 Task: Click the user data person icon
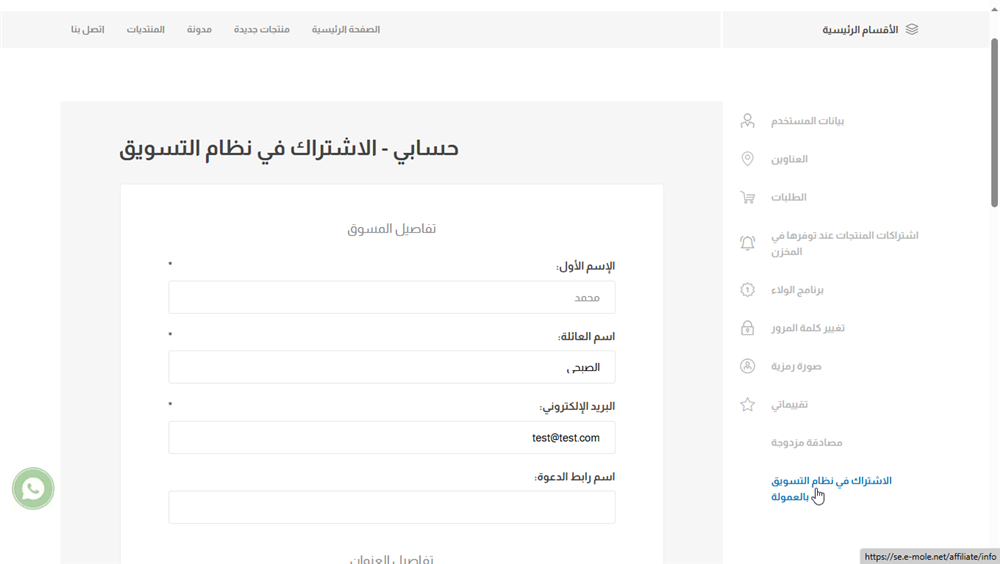pos(747,121)
